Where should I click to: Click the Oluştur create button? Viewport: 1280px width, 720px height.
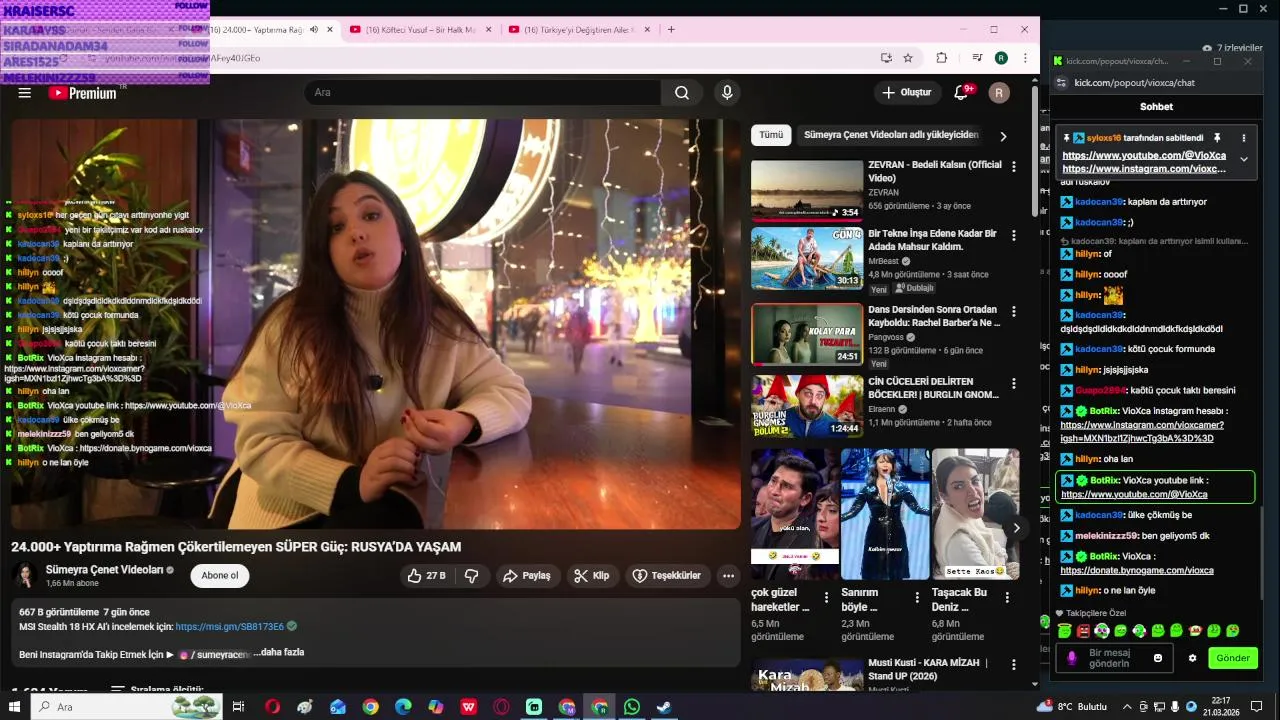(x=907, y=93)
